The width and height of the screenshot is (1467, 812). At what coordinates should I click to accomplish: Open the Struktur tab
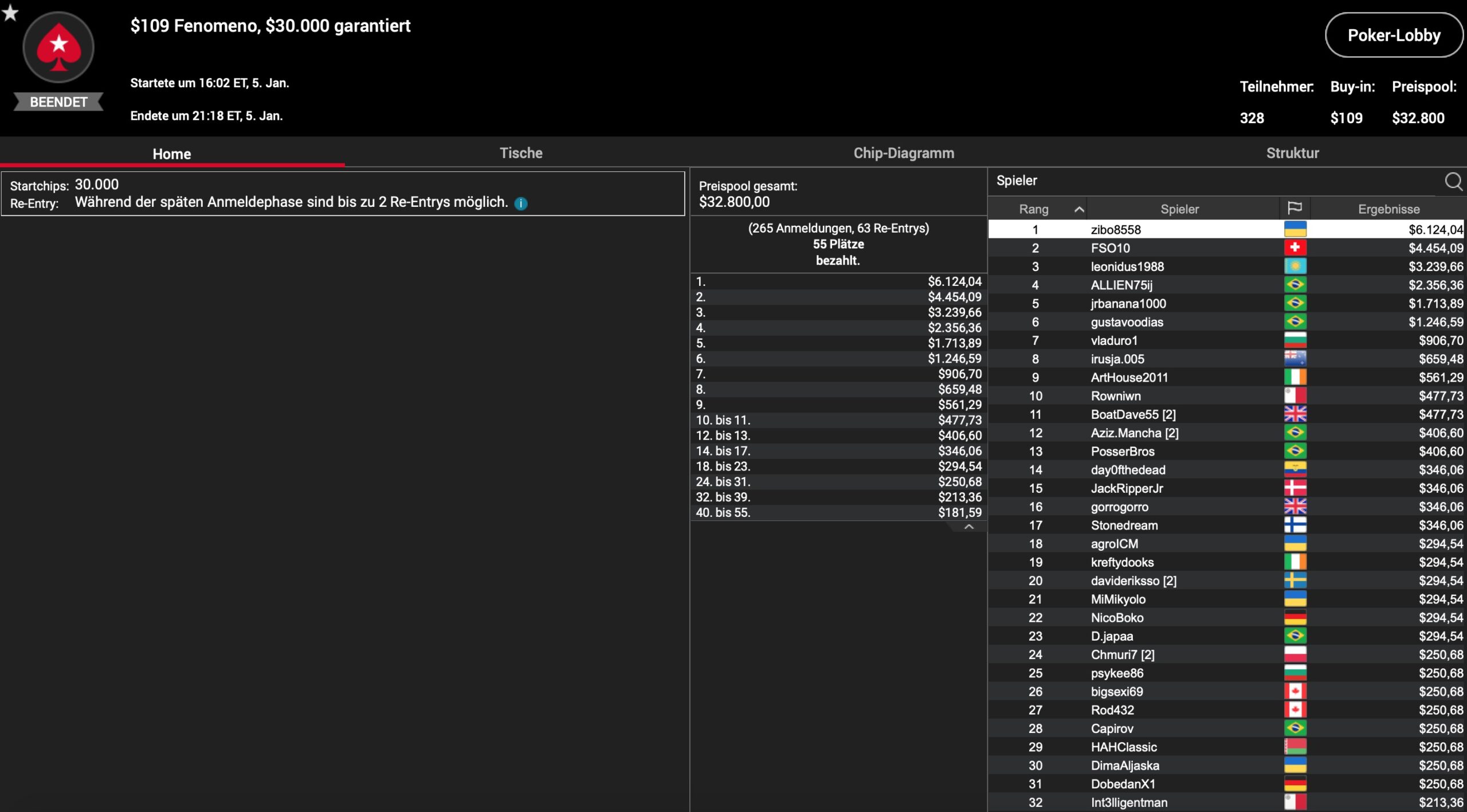pyautogui.click(x=1292, y=153)
